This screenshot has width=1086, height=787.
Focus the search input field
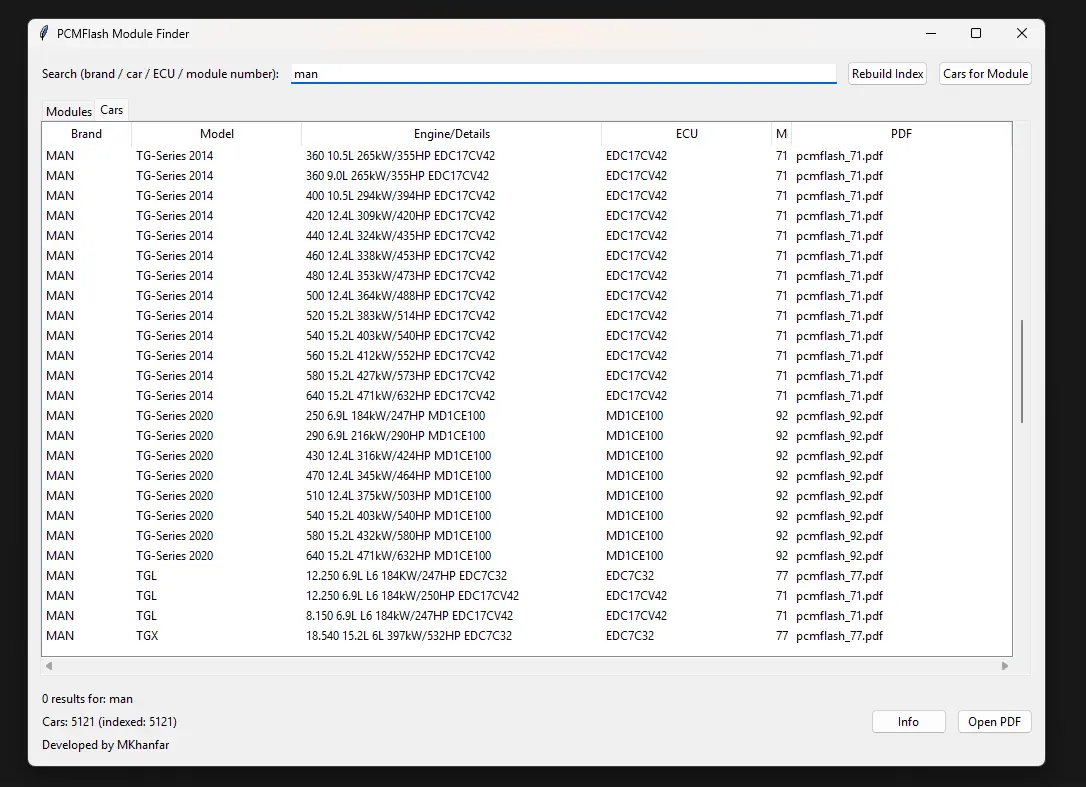point(563,74)
